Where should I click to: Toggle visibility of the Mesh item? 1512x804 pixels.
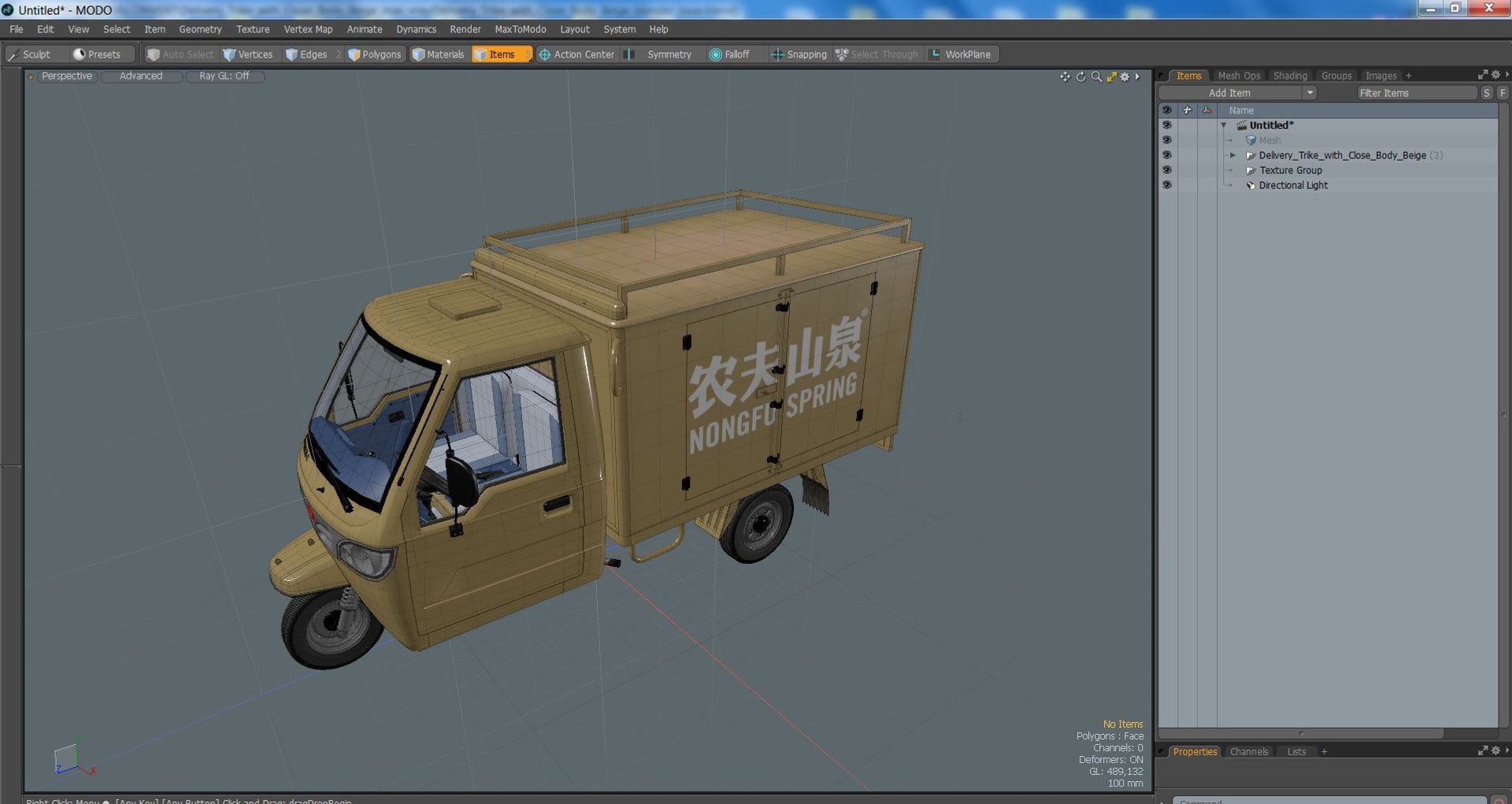click(1166, 140)
